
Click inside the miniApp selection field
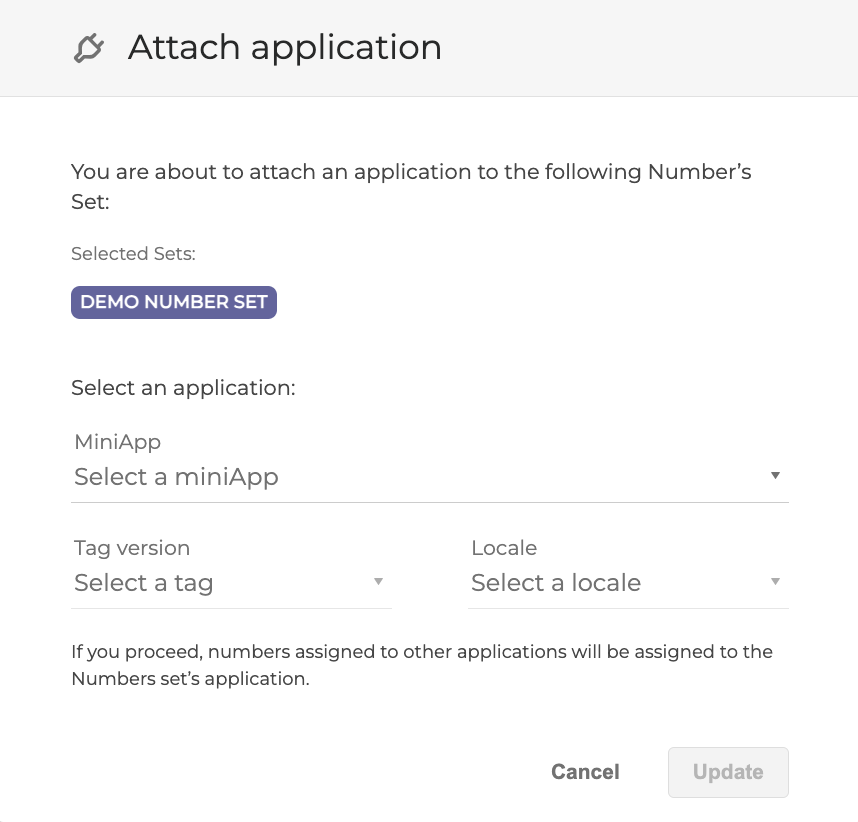point(300,477)
